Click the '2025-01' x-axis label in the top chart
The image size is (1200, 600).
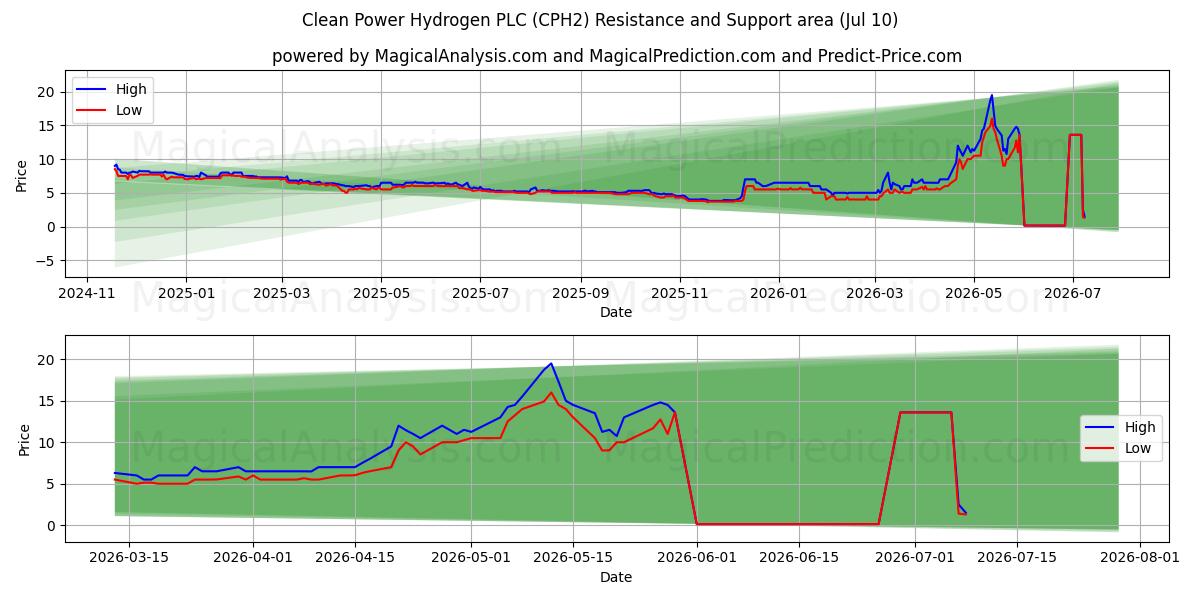pos(185,294)
